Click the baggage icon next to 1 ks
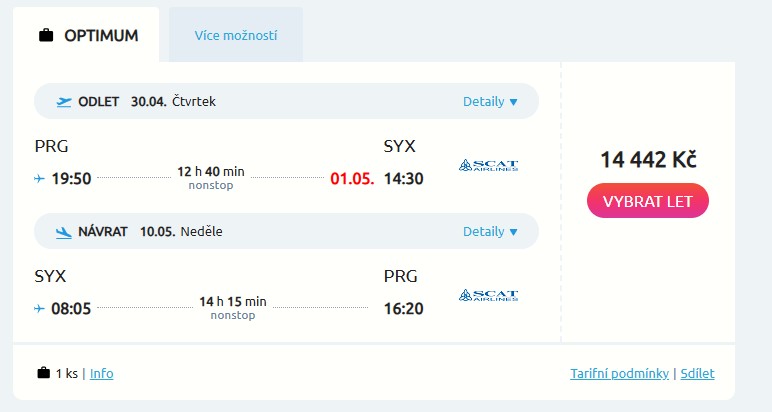The height and width of the screenshot is (412, 772). pyautogui.click(x=43, y=374)
